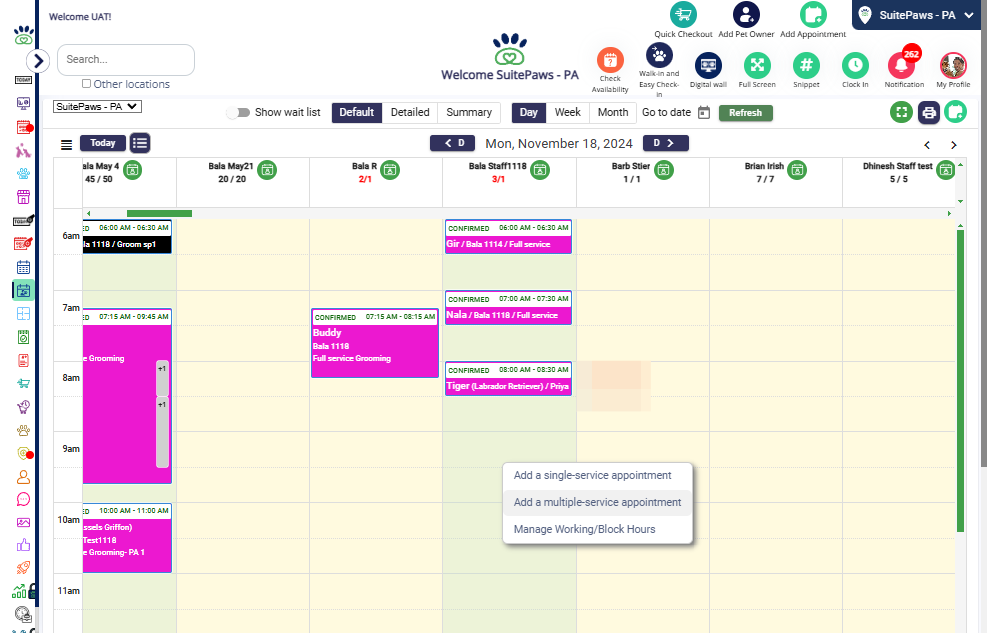Open Tiger Labrador Retriever appointment card
This screenshot has width=987, height=633.
[508, 379]
